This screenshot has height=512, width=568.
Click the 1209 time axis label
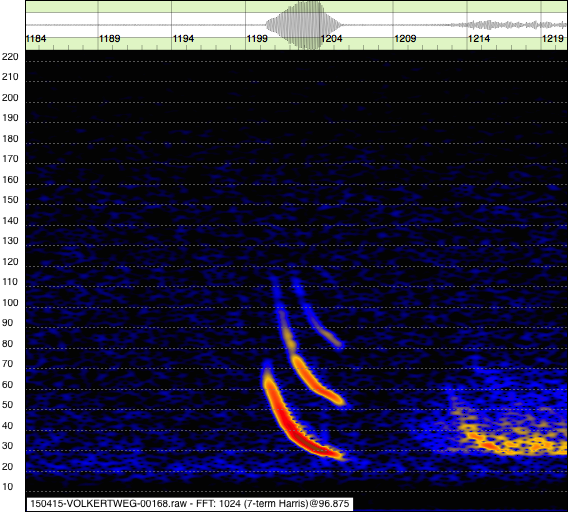pos(405,38)
